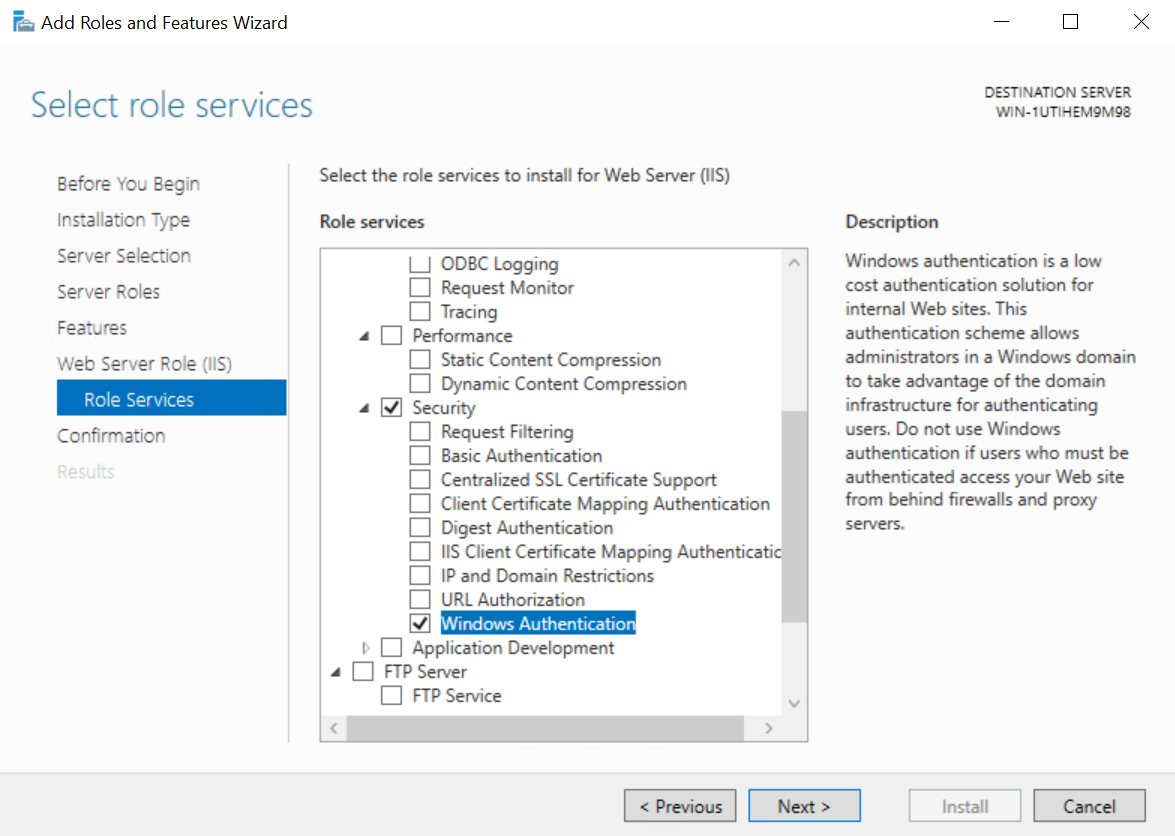Screen dimensions: 1175x836
Task: Select the URL Authorization label
Action: pyautogui.click(x=513, y=599)
